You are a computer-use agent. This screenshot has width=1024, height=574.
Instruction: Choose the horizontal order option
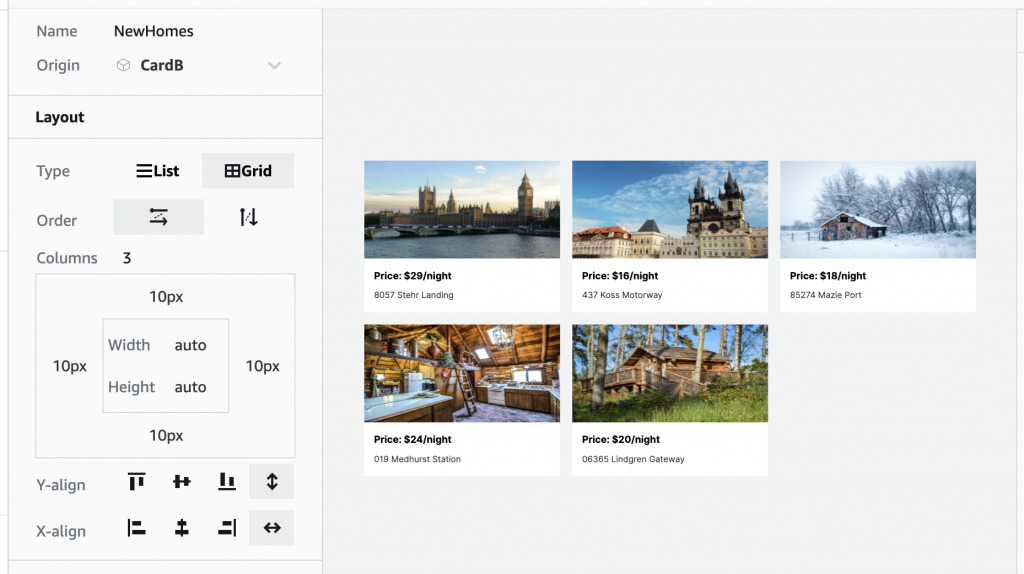(159, 217)
